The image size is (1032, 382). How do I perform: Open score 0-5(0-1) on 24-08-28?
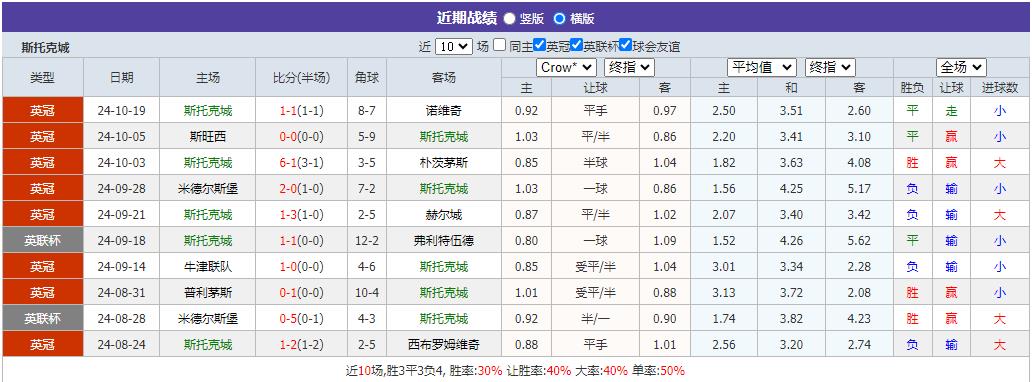pos(301,319)
